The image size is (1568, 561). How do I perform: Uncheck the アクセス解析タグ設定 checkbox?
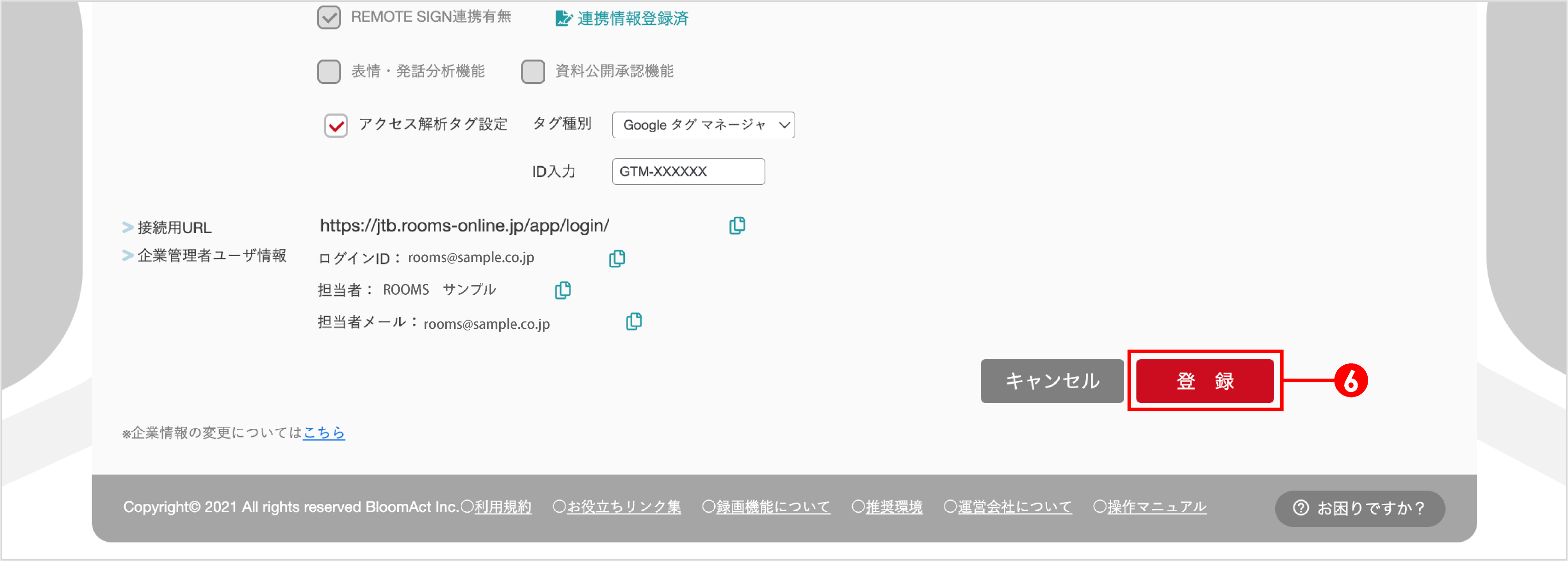tap(335, 125)
